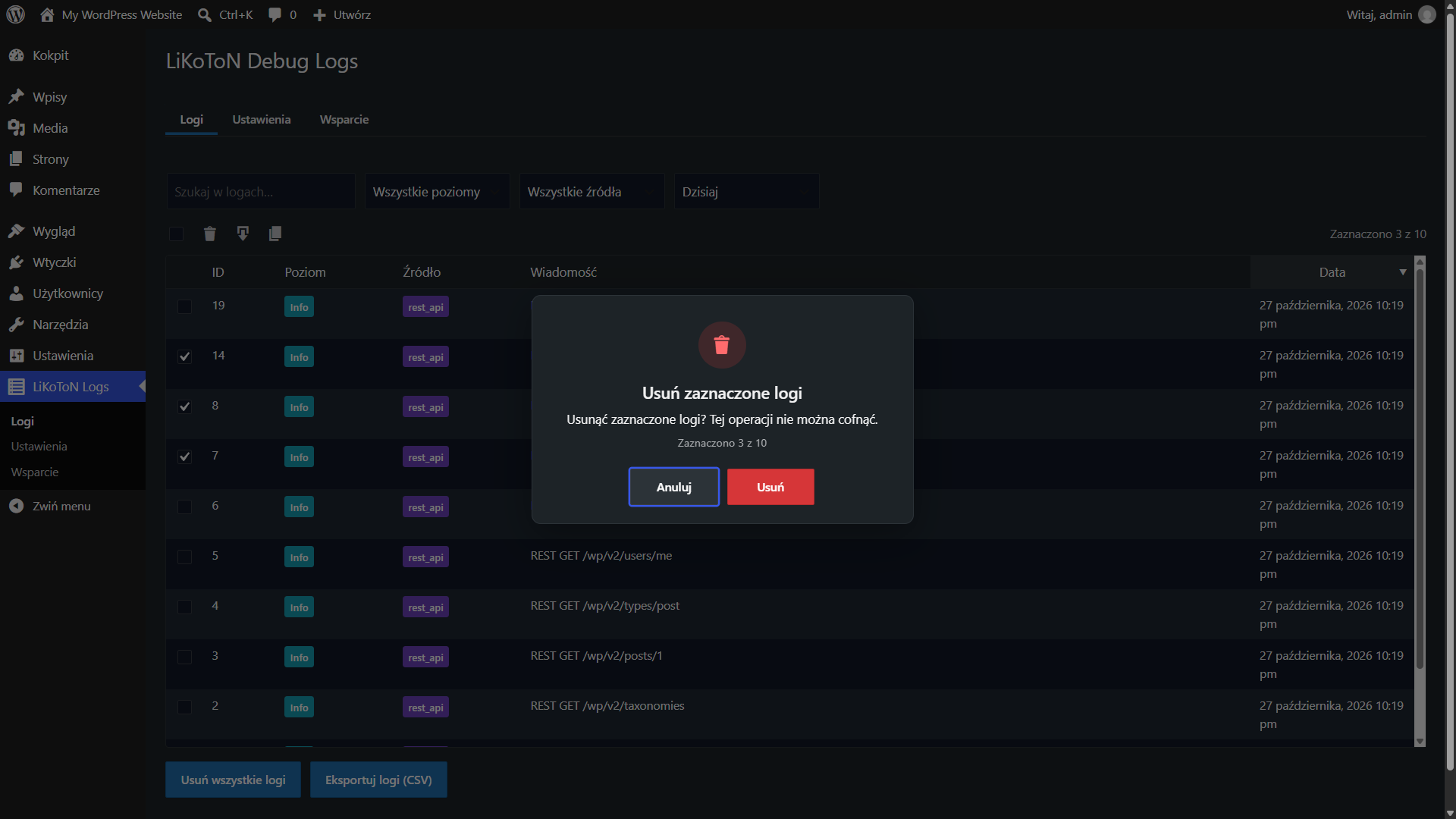This screenshot has height=819, width=1456.
Task: Open the admin user avatar
Action: click(x=1426, y=14)
